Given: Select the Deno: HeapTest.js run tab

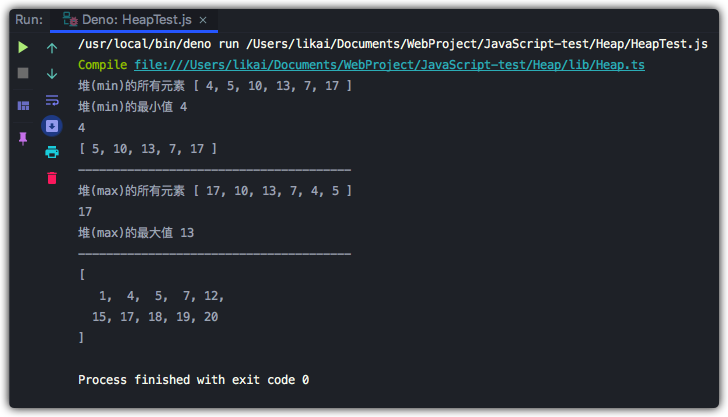Looking at the screenshot, I should [x=134, y=20].
